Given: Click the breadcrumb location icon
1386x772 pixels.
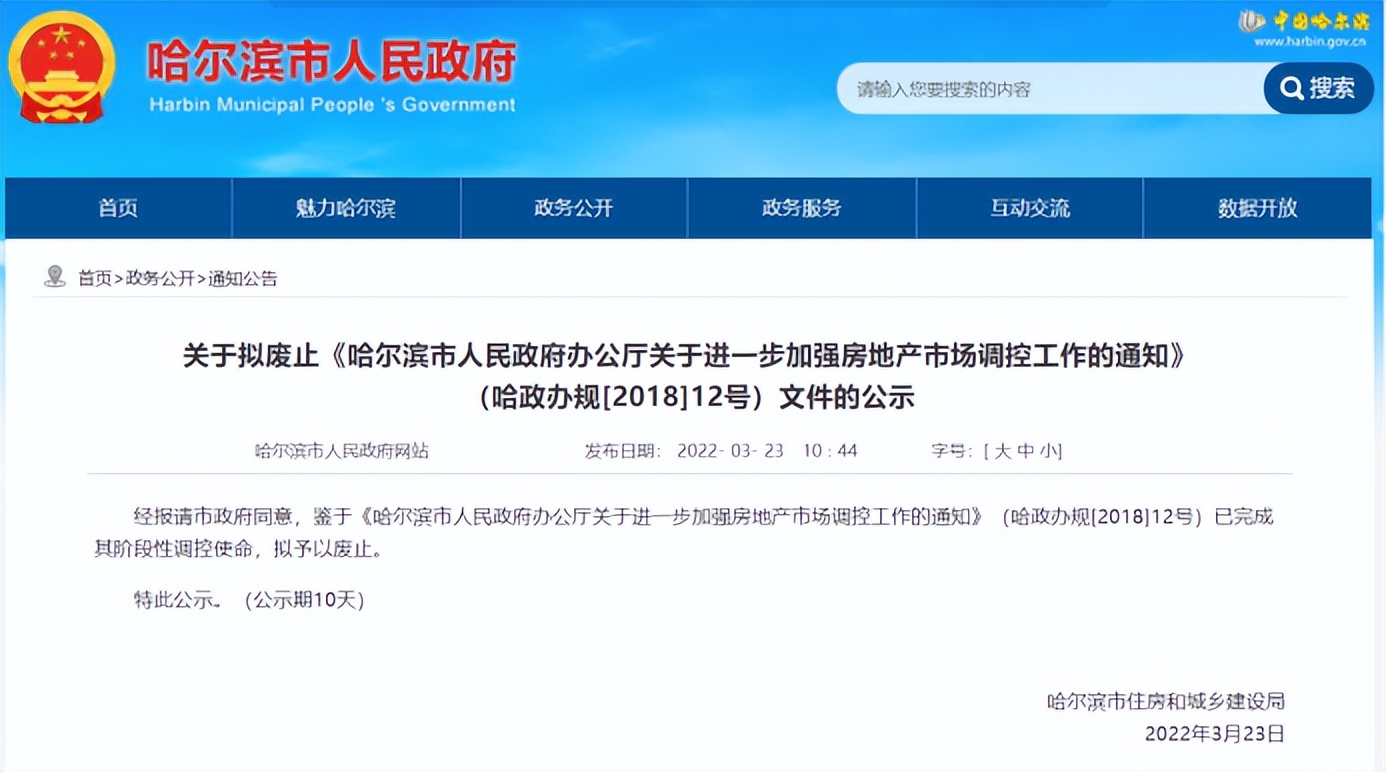Looking at the screenshot, I should click(55, 277).
